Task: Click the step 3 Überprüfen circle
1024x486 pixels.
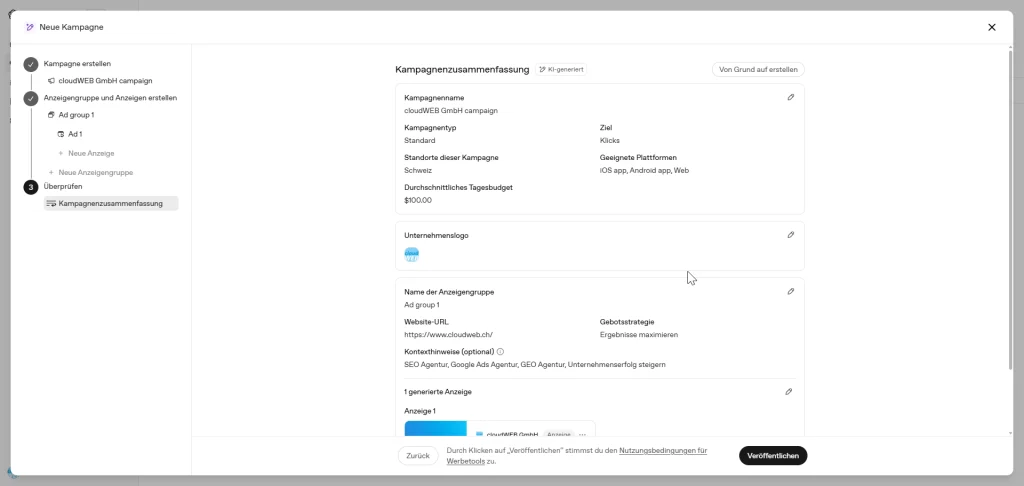Action: tap(31, 187)
